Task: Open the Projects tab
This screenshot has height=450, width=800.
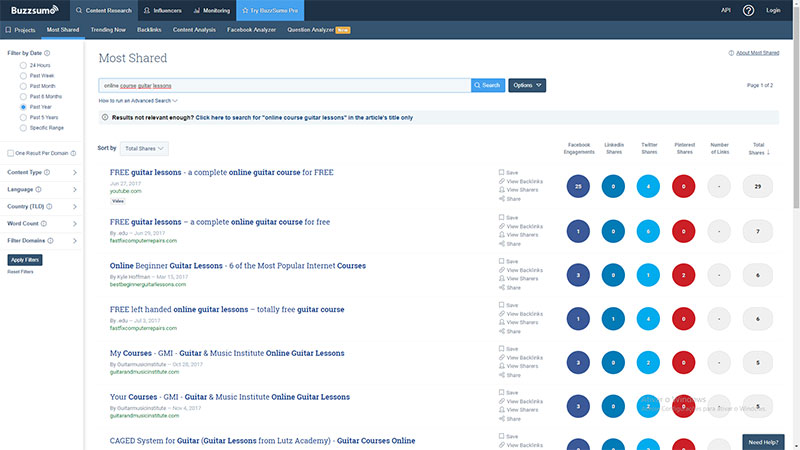Action: pos(20,30)
